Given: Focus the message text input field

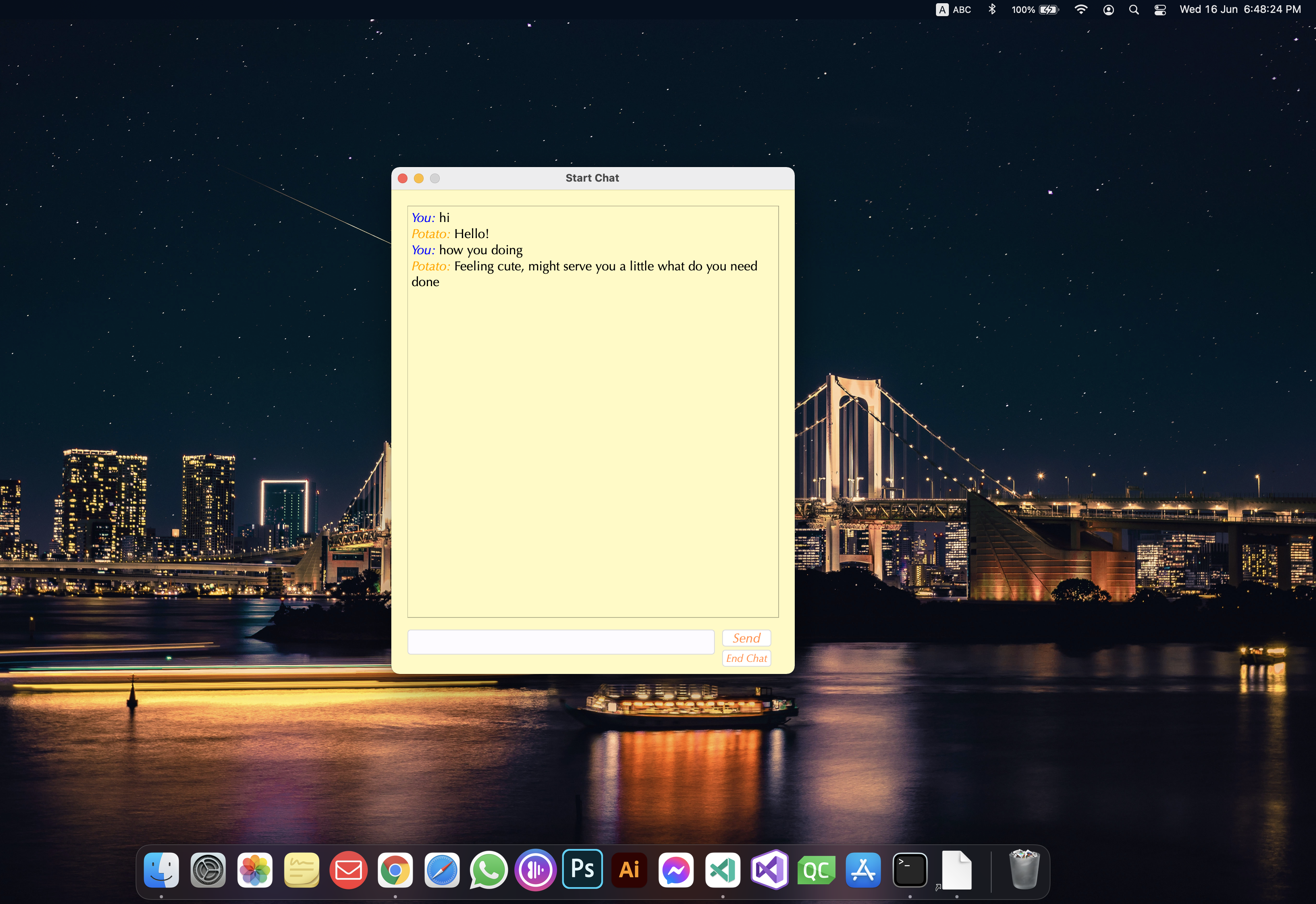Looking at the screenshot, I should tap(561, 642).
